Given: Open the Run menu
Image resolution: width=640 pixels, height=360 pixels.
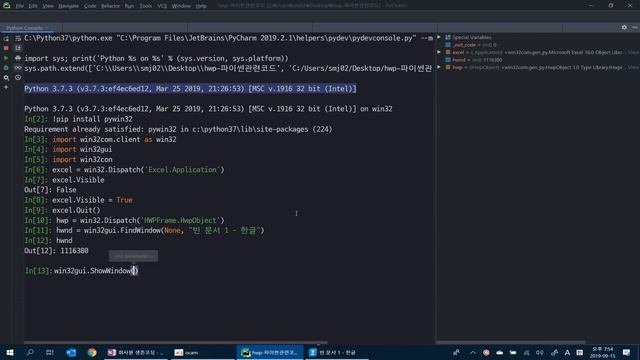Looking at the screenshot, I should (x=129, y=6).
